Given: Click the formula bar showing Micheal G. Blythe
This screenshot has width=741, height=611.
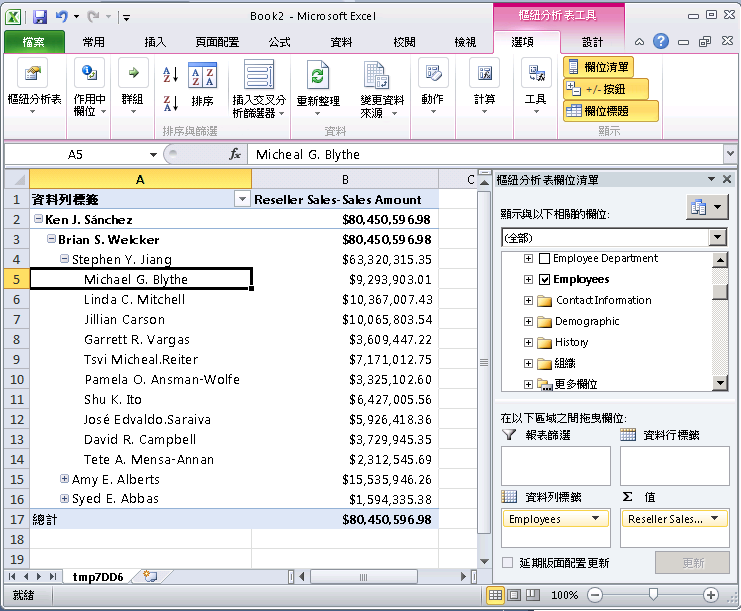Looking at the screenshot, I should click(x=485, y=154).
